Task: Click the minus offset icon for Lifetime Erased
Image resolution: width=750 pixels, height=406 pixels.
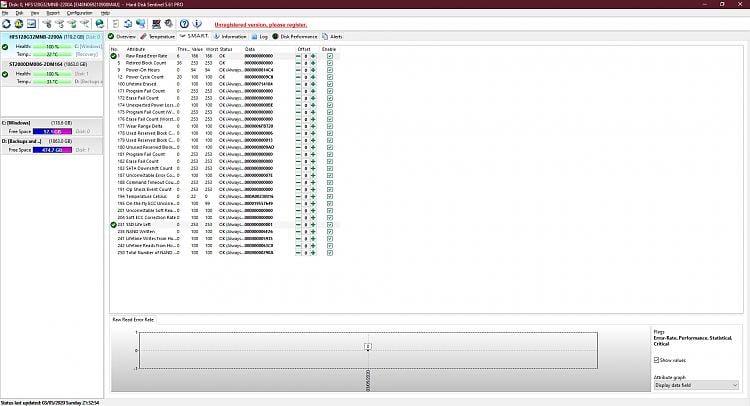Action: tap(298, 84)
